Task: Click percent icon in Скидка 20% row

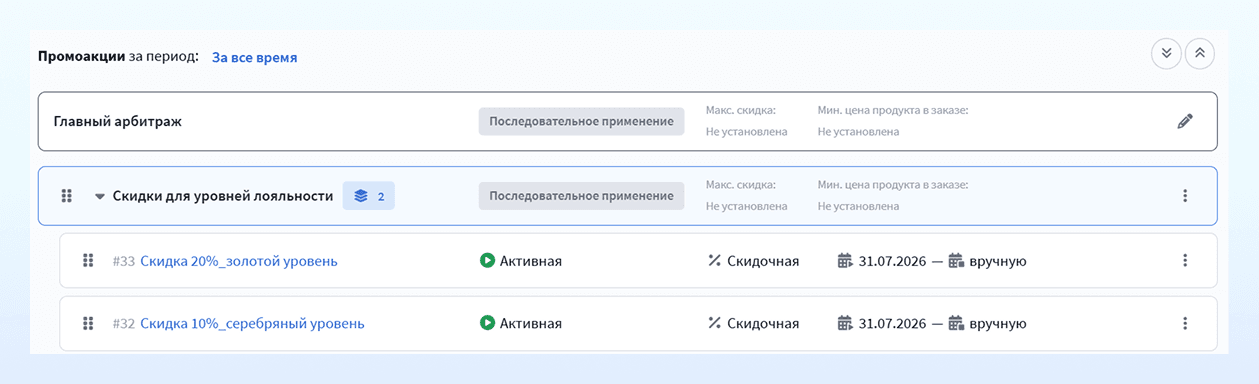Action: pyautogui.click(x=714, y=261)
